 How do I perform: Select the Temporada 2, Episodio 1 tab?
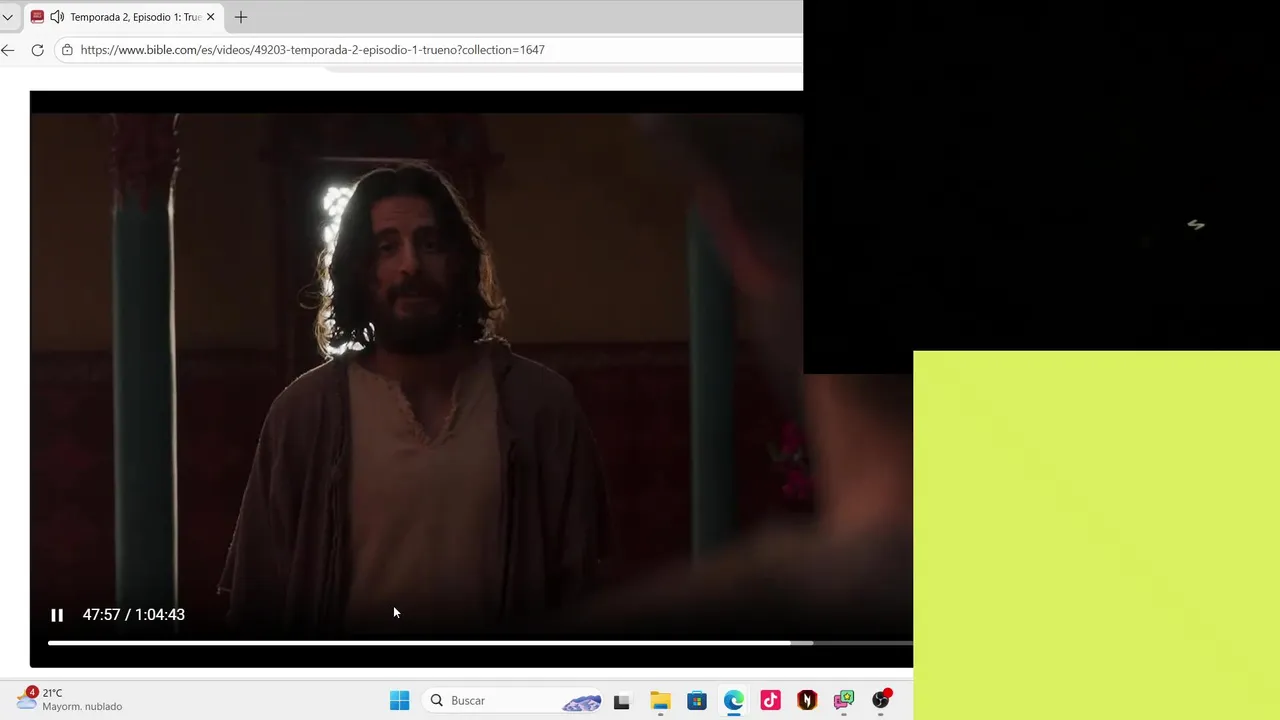[124, 17]
